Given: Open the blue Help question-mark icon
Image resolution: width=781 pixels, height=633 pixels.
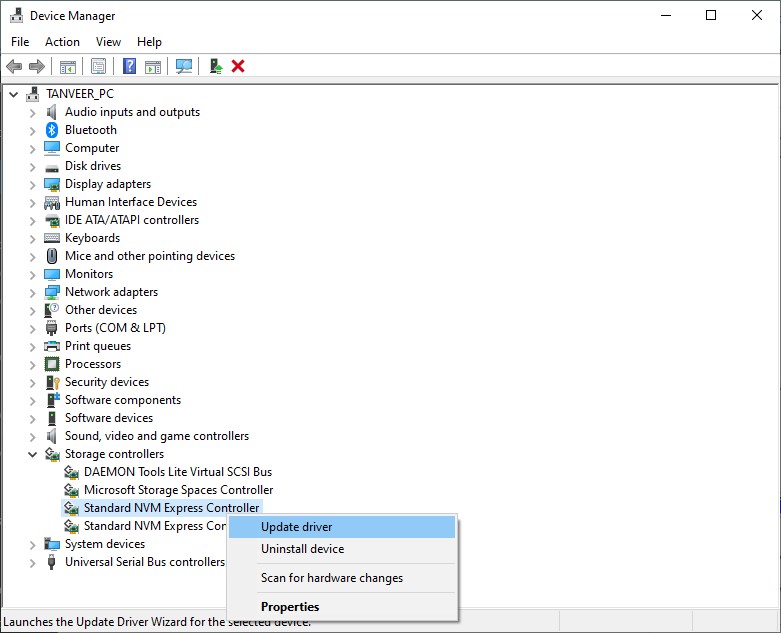Looking at the screenshot, I should (130, 66).
